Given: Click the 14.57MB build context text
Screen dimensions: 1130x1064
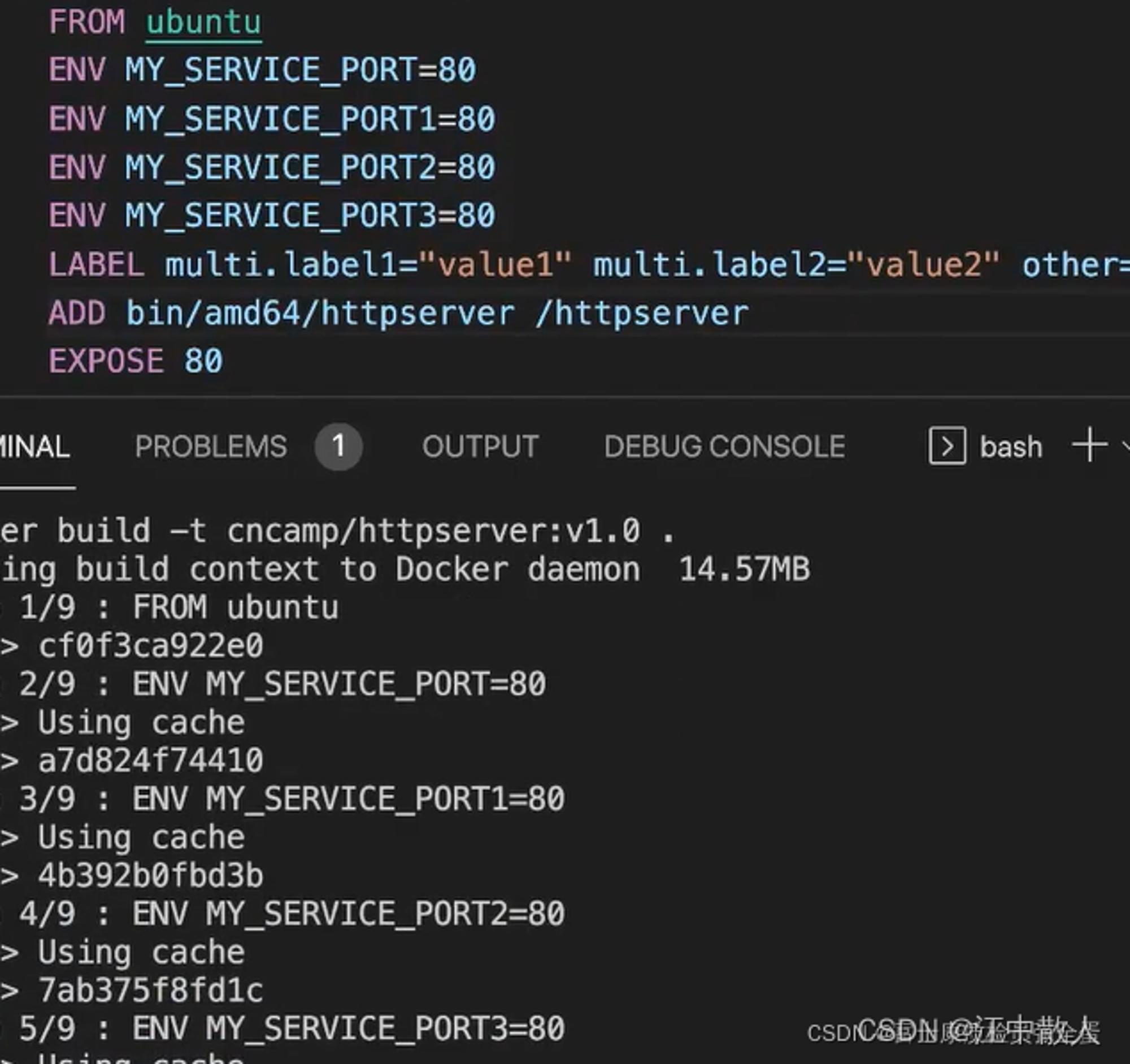Looking at the screenshot, I should click(744, 569).
